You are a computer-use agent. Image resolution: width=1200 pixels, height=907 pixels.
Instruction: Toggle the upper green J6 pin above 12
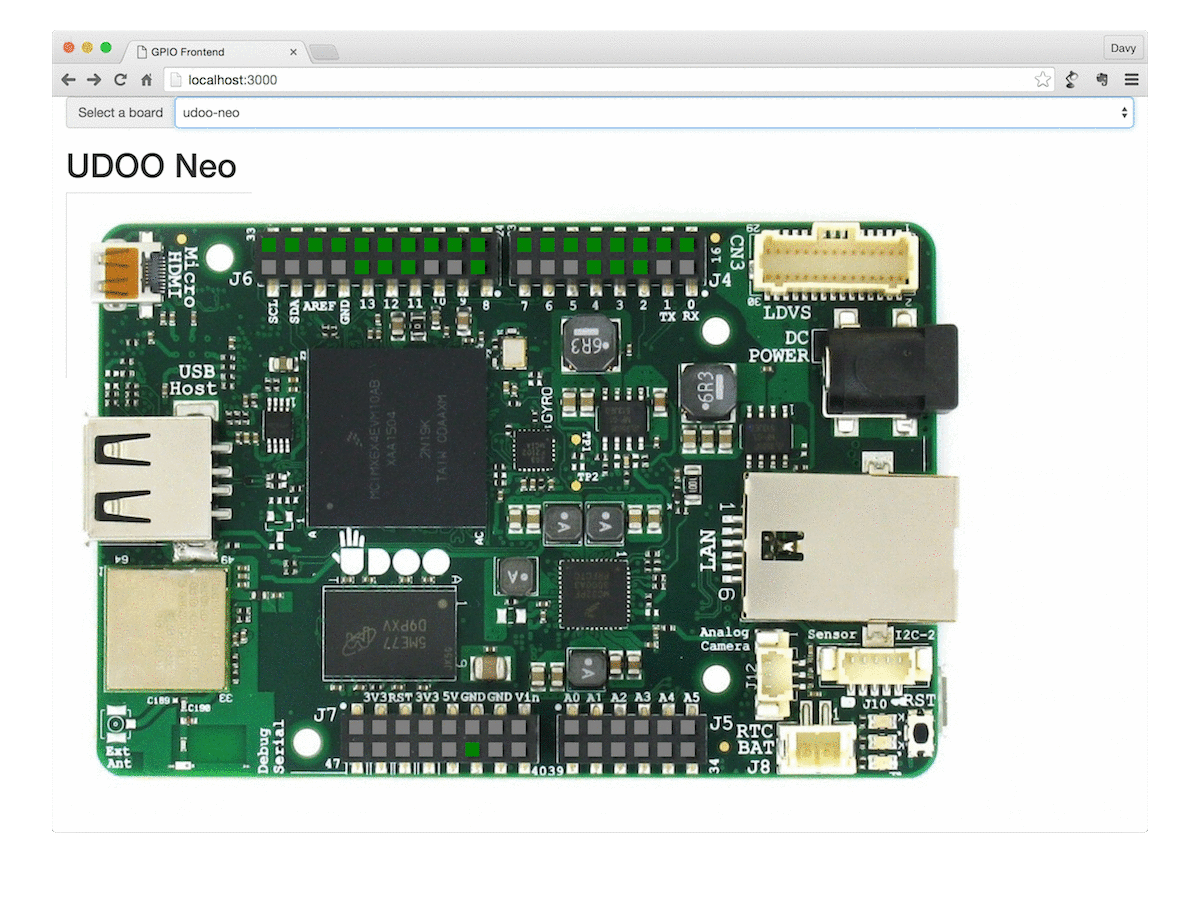click(x=385, y=245)
